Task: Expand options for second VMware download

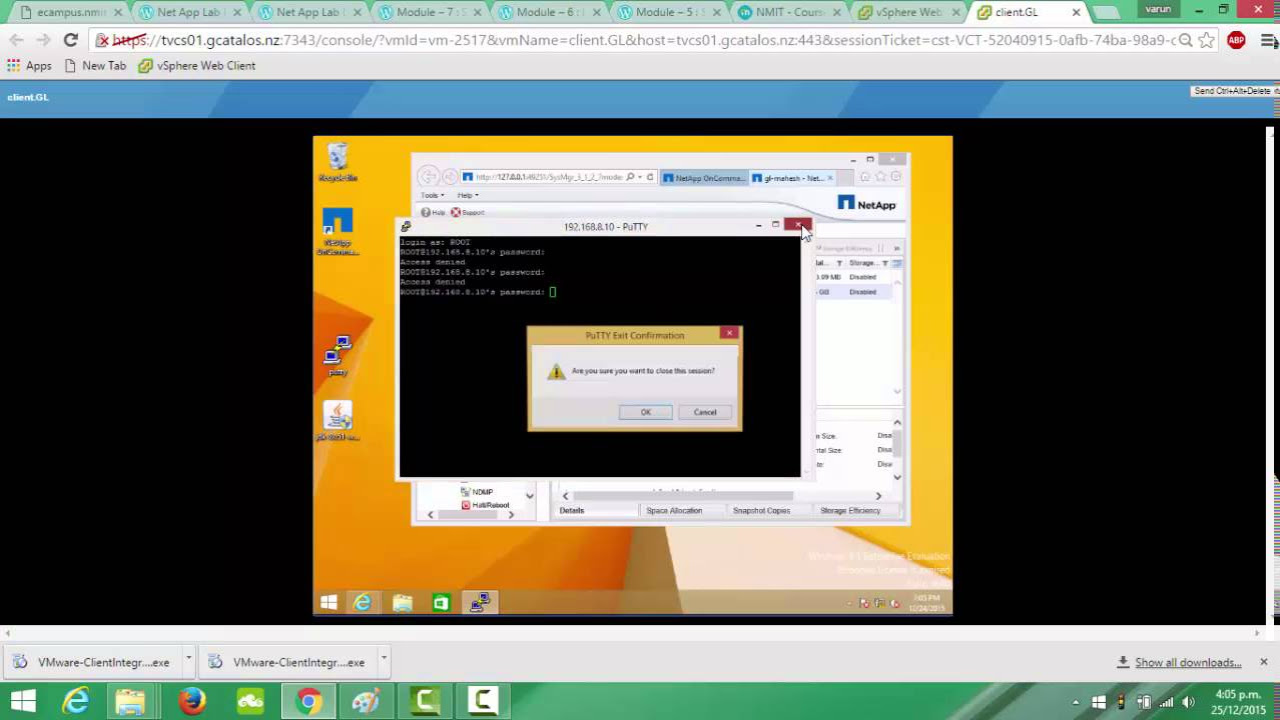Action: tap(383, 659)
